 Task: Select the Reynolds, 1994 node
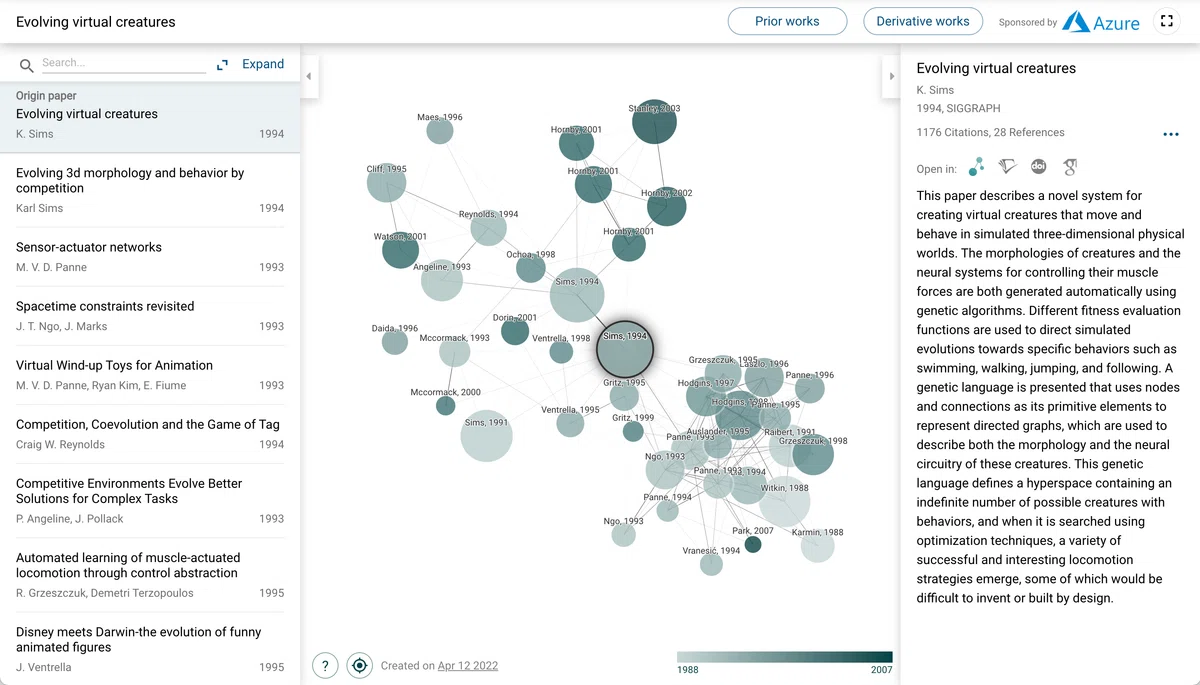pyautogui.click(x=488, y=228)
